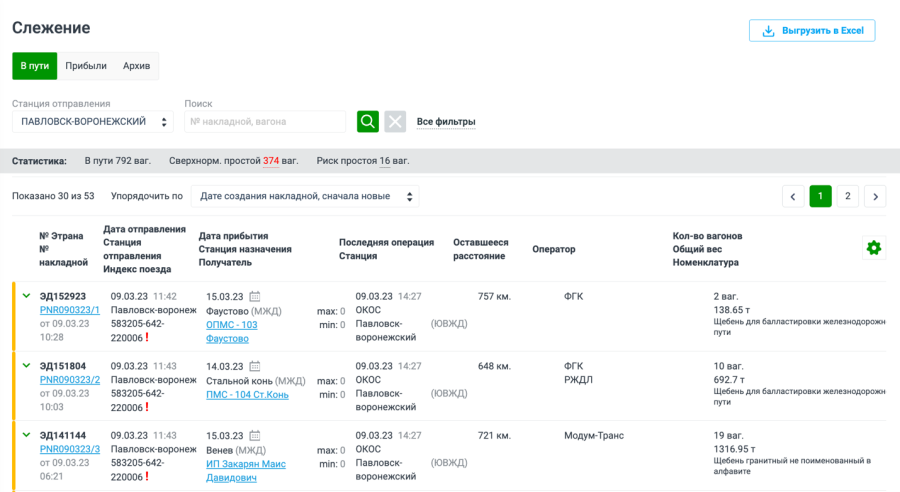Screen dimensions: 900x492
Task: Click calendar icon next to 14.03.23 arrival
Action: pos(255,367)
